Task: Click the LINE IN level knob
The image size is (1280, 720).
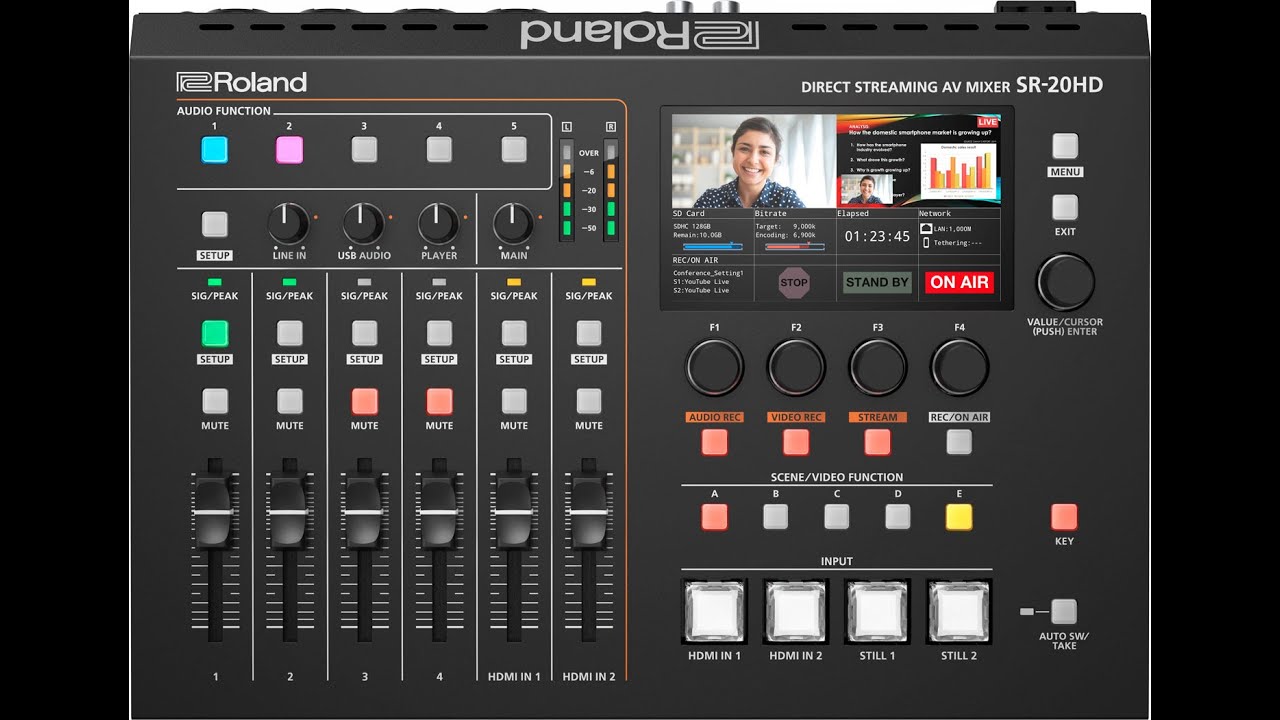Action: click(289, 224)
